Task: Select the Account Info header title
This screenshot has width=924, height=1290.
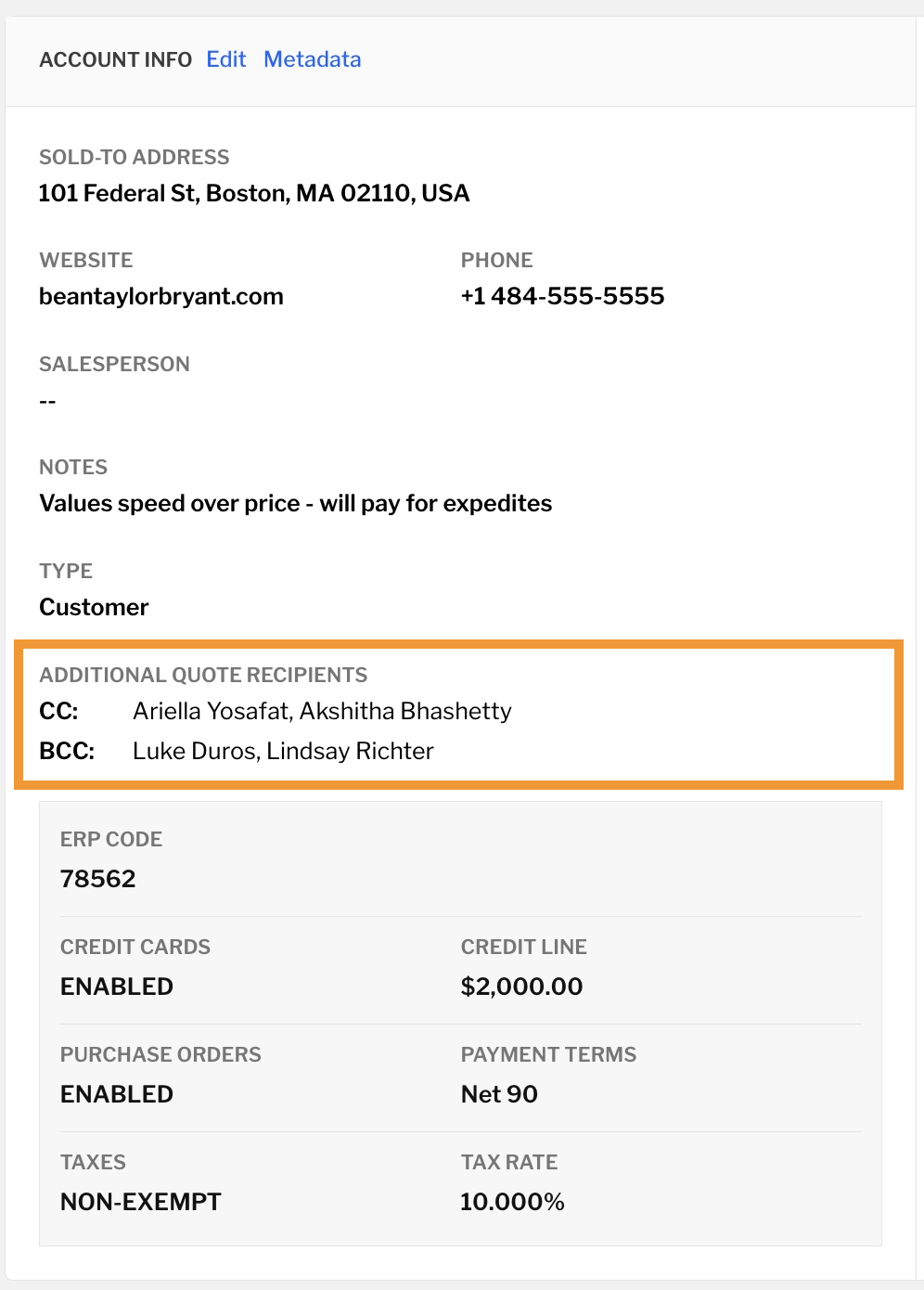Action: point(116,59)
